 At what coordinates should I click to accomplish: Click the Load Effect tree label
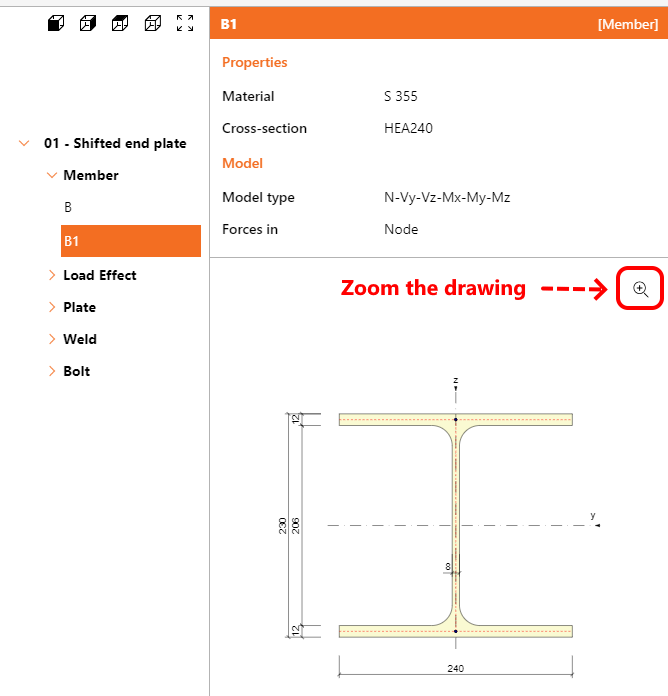100,275
